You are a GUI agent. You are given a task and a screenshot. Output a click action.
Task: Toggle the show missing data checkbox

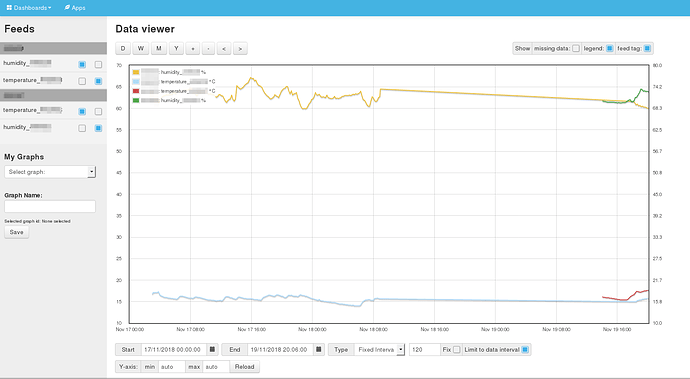tap(576, 48)
